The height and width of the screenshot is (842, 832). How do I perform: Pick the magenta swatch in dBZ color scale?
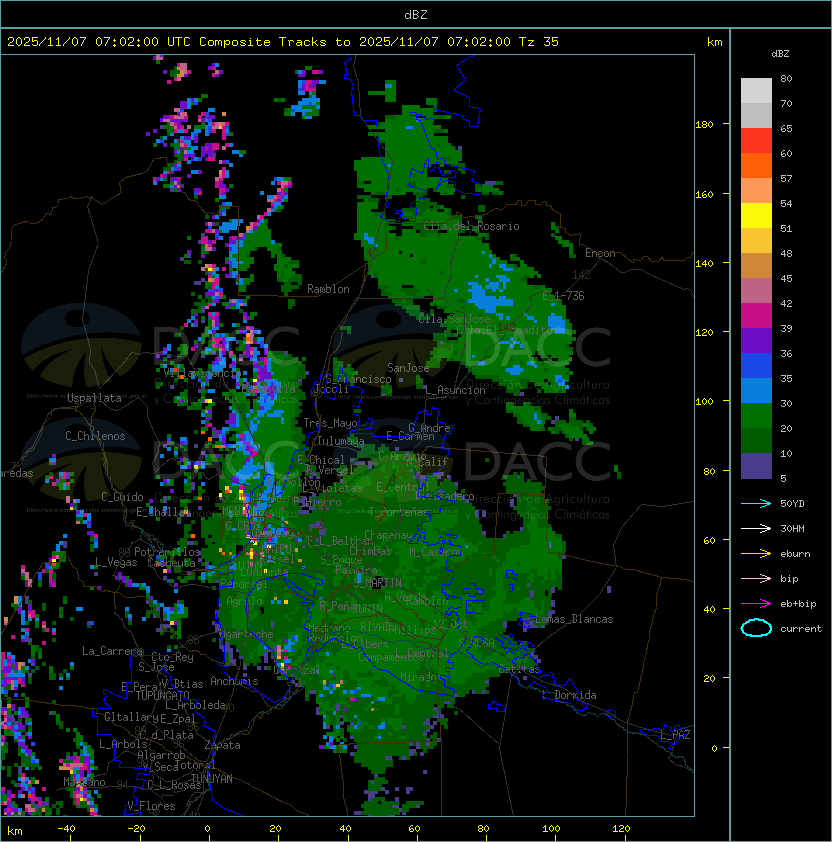pyautogui.click(x=756, y=316)
